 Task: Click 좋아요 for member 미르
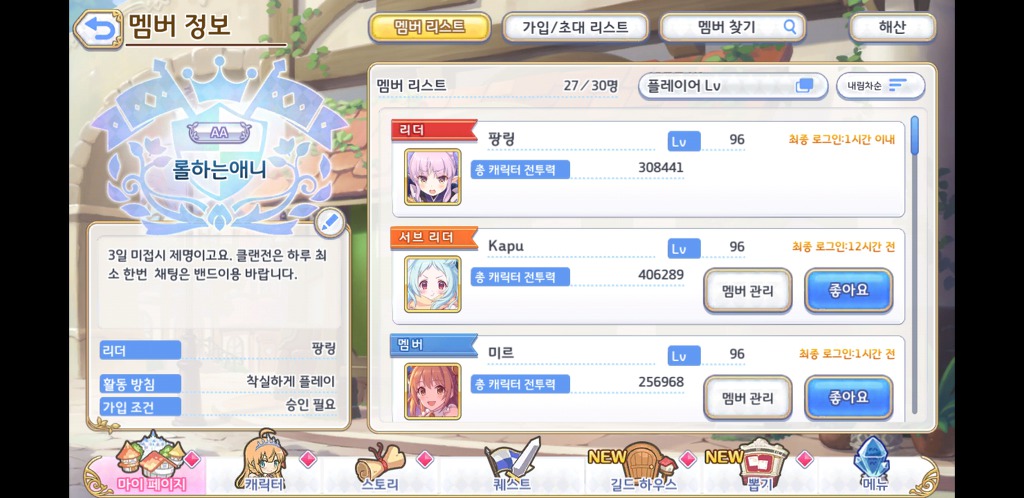pos(848,397)
